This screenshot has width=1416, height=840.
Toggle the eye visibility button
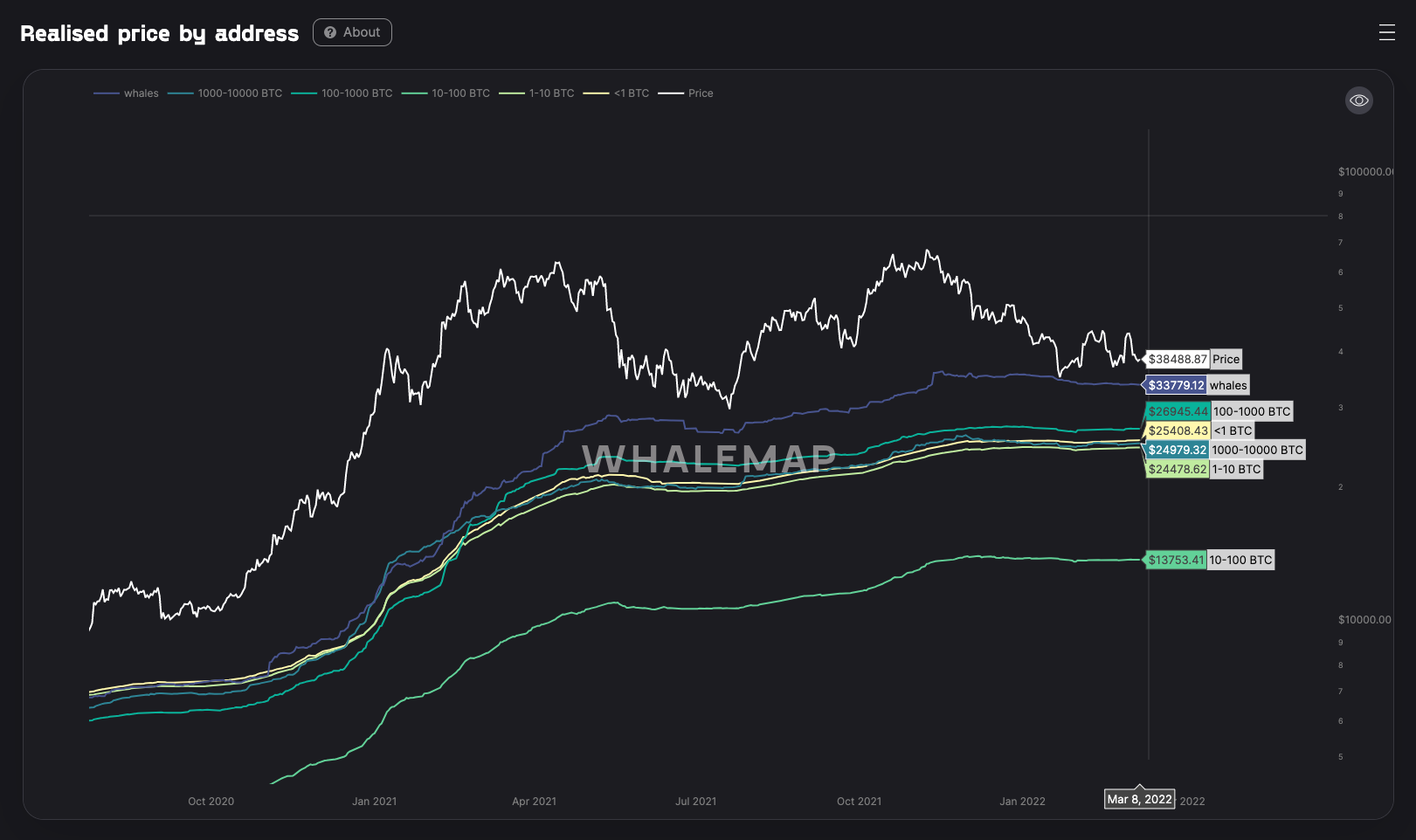click(1358, 100)
